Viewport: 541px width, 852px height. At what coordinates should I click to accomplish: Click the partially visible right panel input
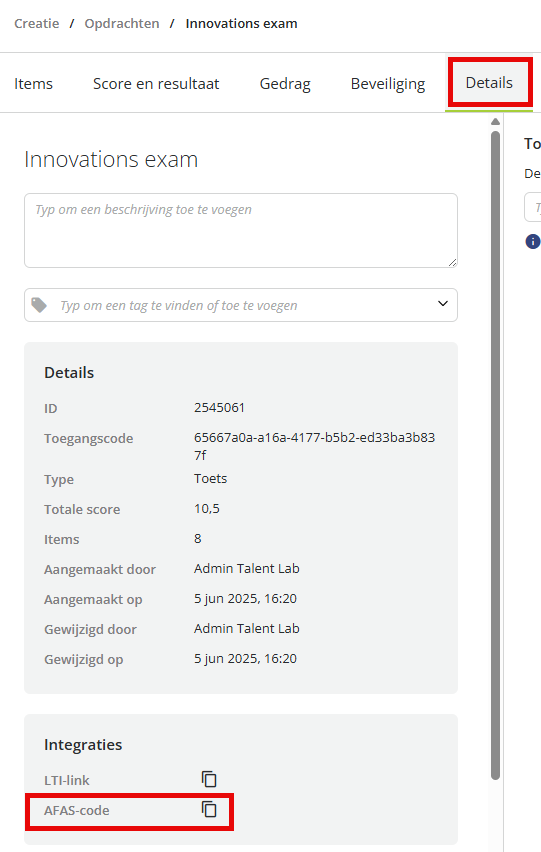pyautogui.click(x=533, y=207)
